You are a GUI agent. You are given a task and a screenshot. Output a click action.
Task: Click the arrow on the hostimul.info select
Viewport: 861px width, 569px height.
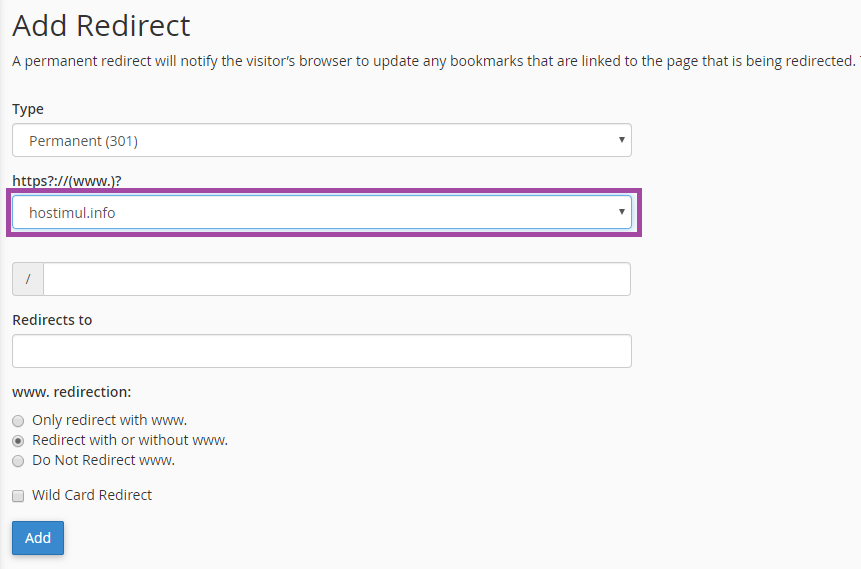tap(621, 212)
